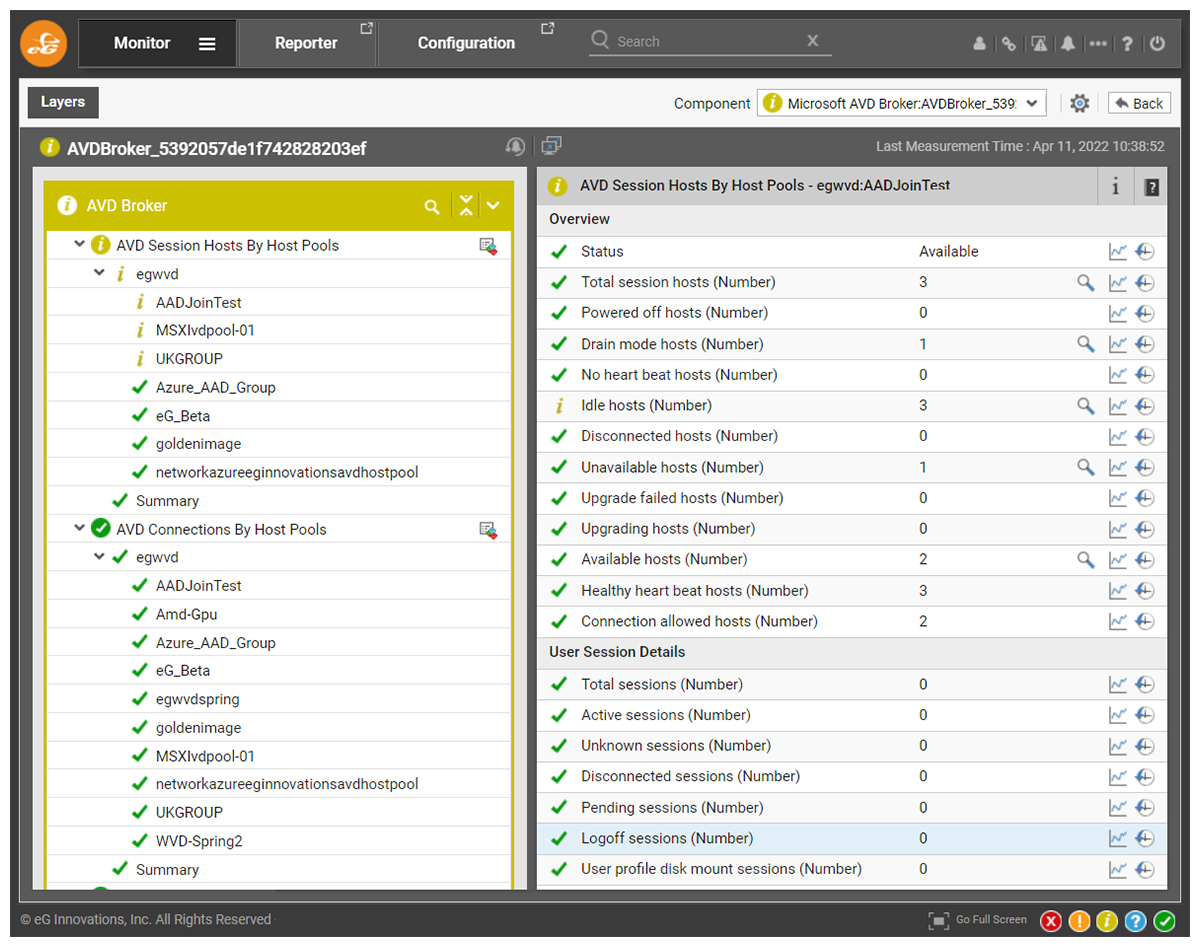This screenshot has width=1200, height=947.
Task: Click the 'Connection allowed hosts (Number)' measure
Action: (699, 622)
